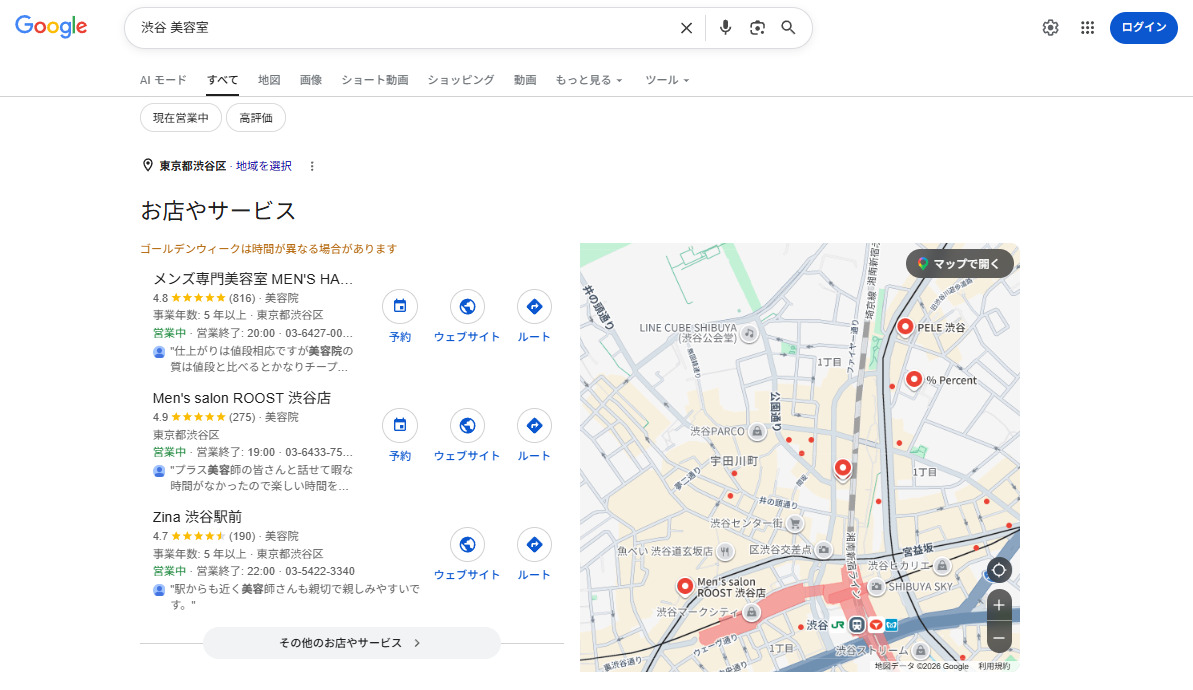Switch to the AI モード tab
This screenshot has height=690, width=1193.
click(x=163, y=80)
